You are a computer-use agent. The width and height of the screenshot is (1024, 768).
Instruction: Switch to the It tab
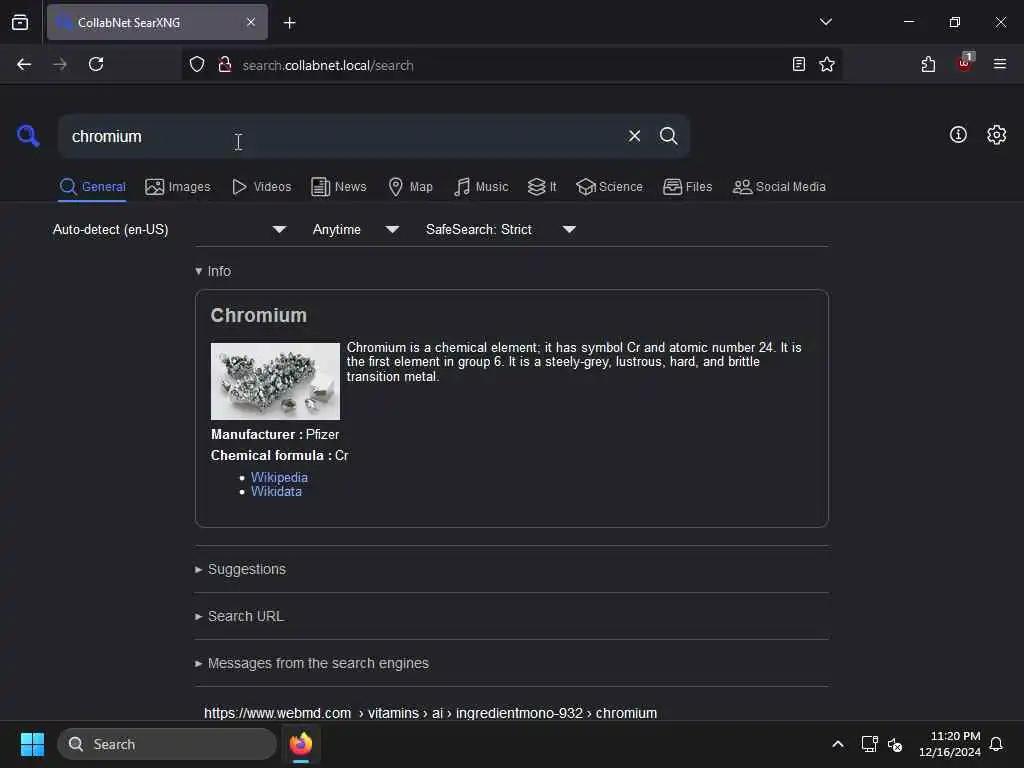pos(542,187)
